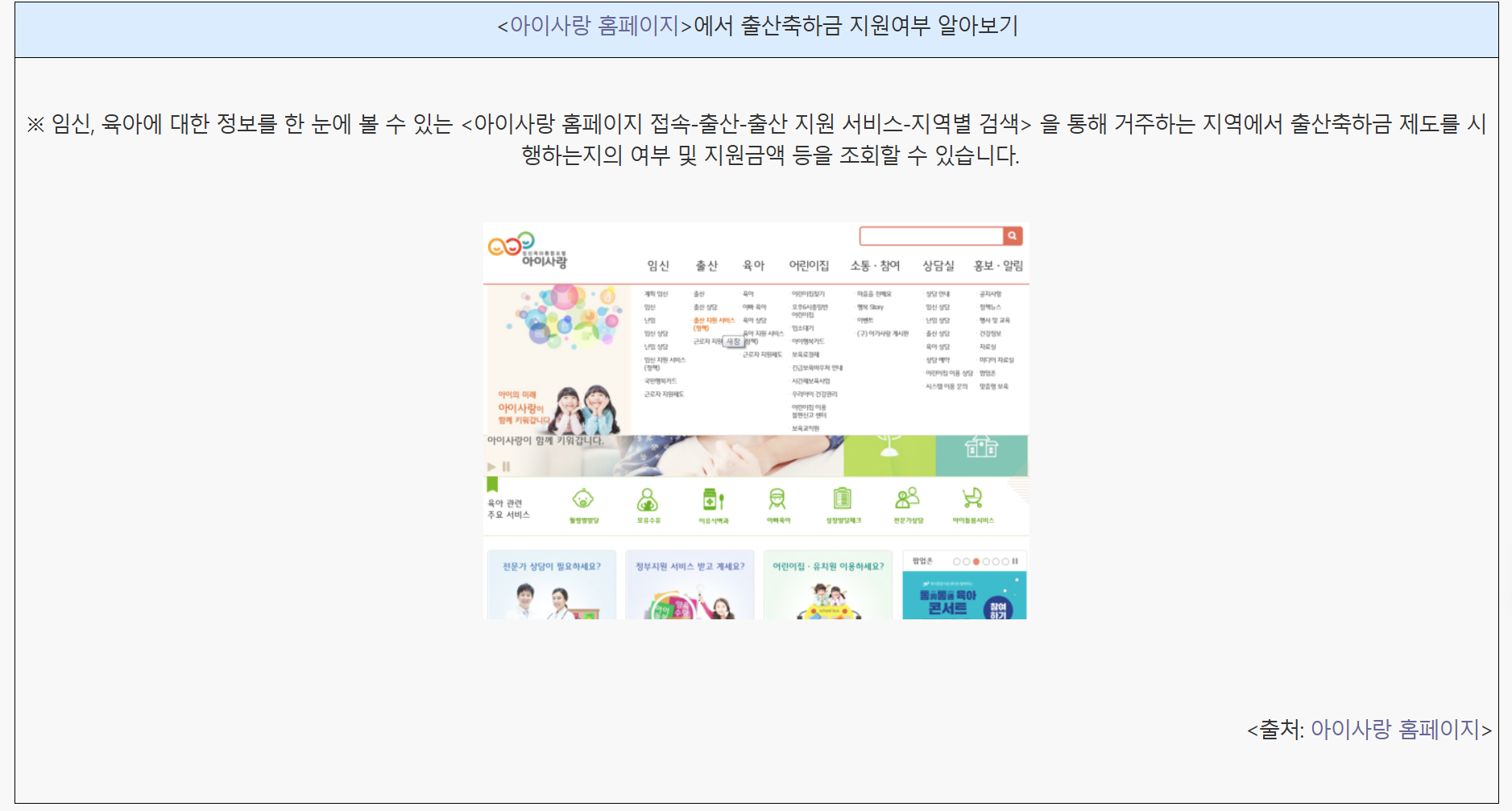This screenshot has width=1512, height=811.
Task: Open the 성장발달체크 growth checklist icon
Action: click(843, 499)
